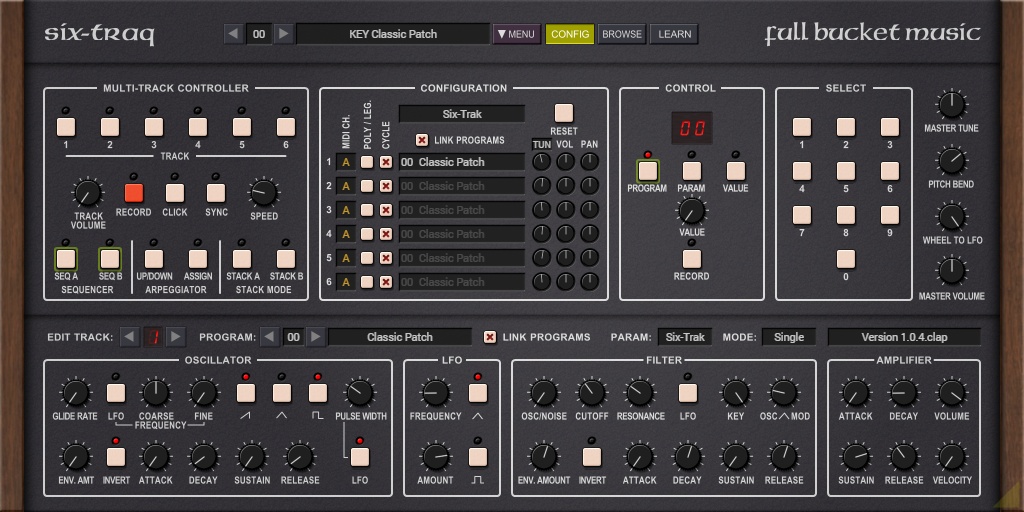Select LFO triangle wave shape

[478, 393]
